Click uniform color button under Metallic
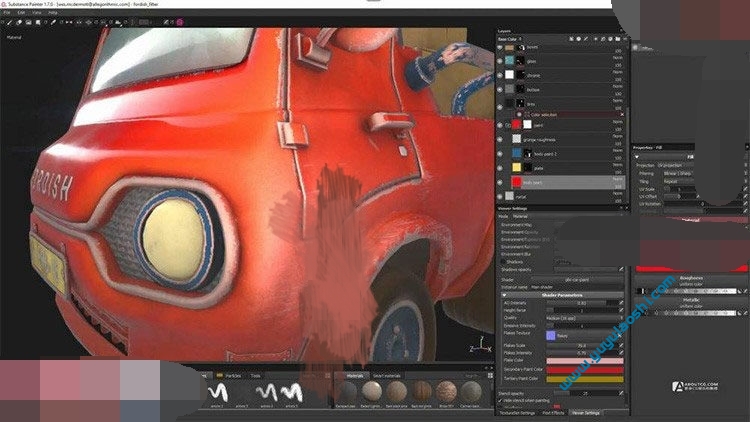The height and width of the screenshot is (422, 750). click(x=691, y=306)
